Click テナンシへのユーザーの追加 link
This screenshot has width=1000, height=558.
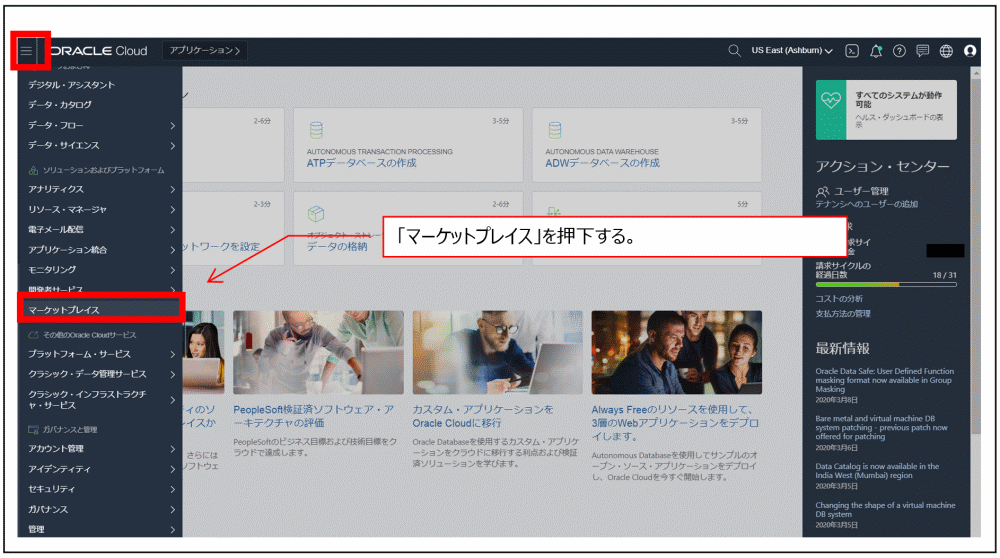[x=866, y=205]
